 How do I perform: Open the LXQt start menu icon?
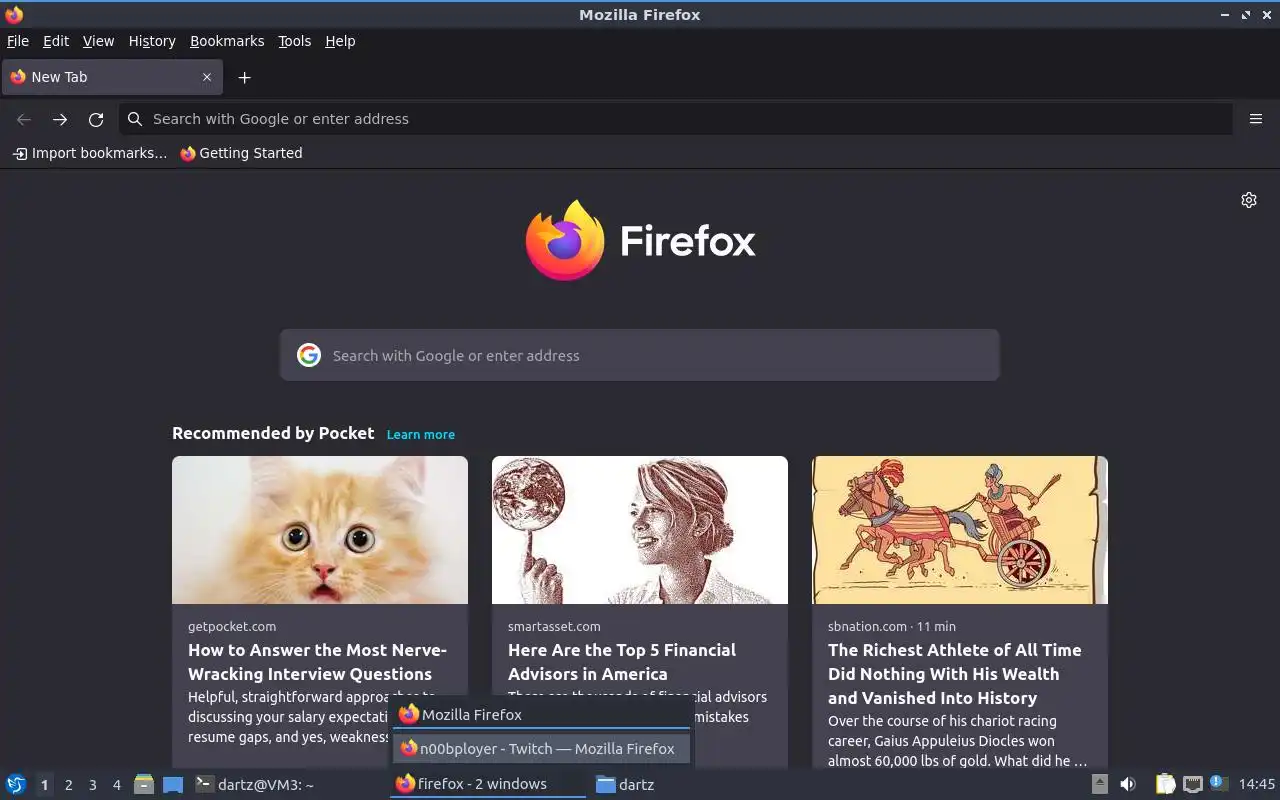coord(16,784)
